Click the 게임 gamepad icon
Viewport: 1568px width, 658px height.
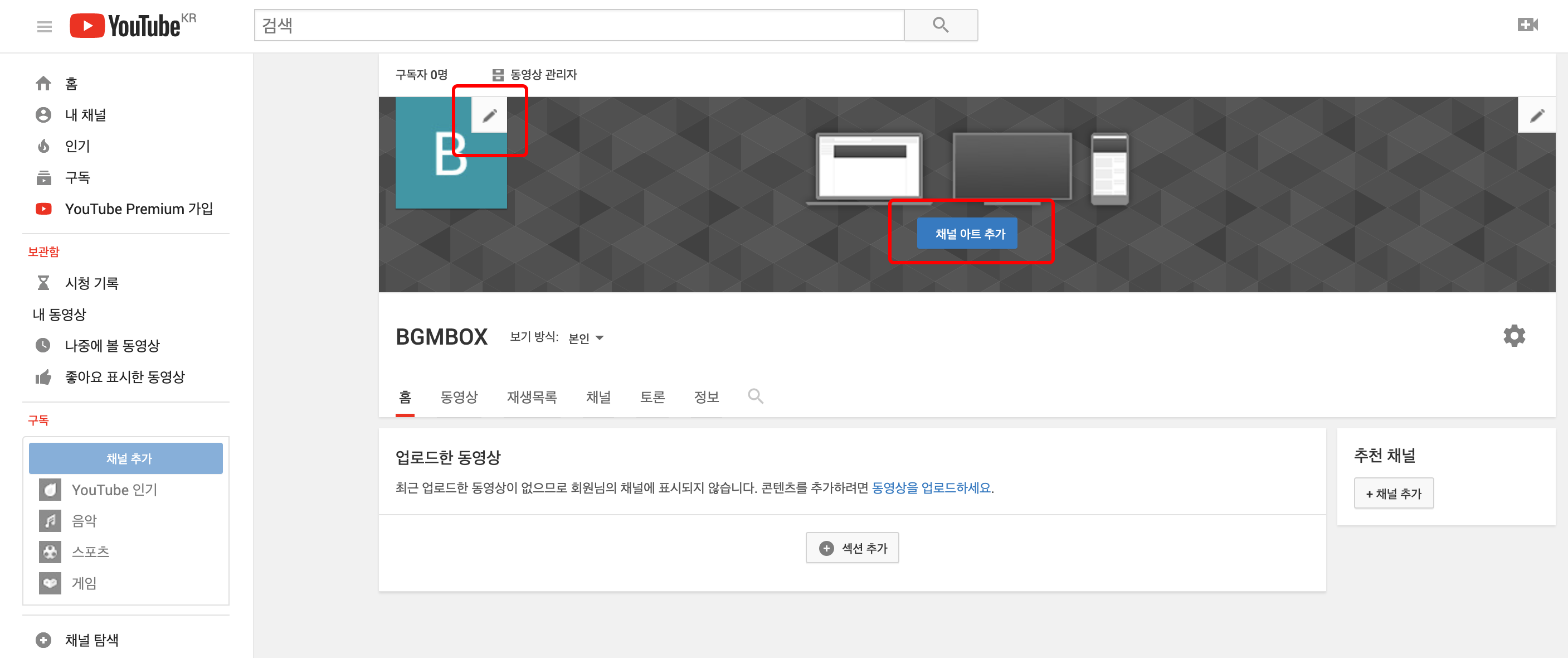tap(50, 583)
